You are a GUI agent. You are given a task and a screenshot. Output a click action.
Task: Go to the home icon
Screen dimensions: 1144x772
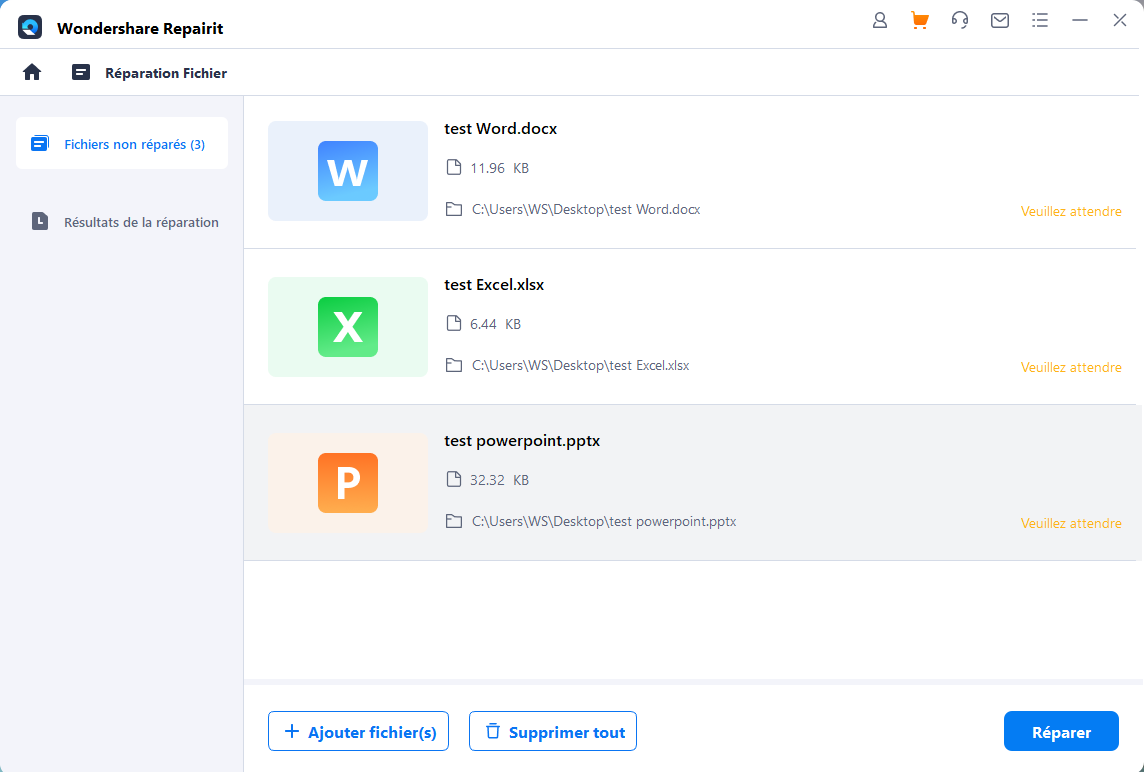pos(32,72)
